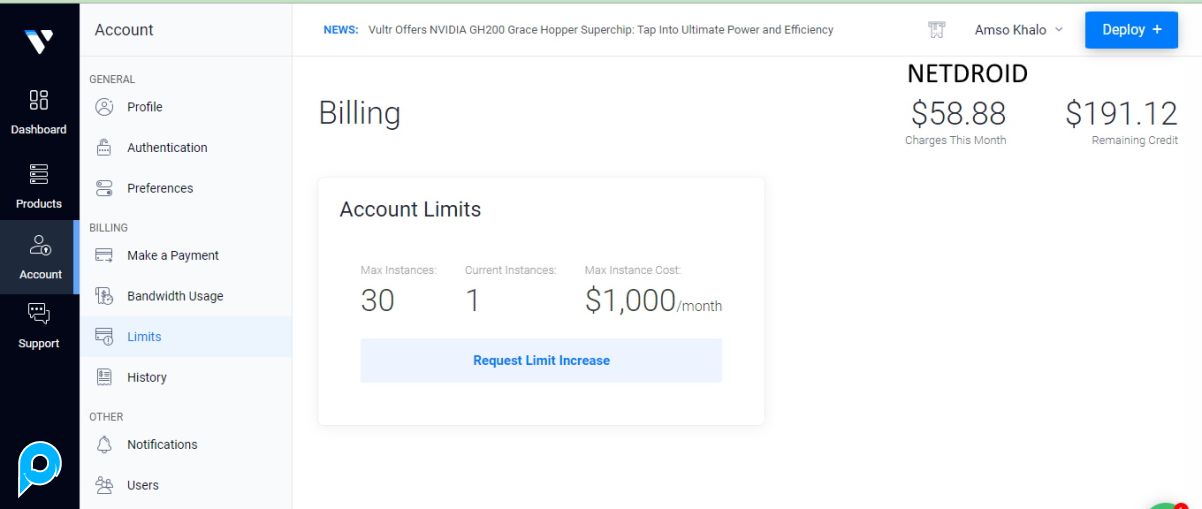Click the Authentication lock icon

pos(104,148)
